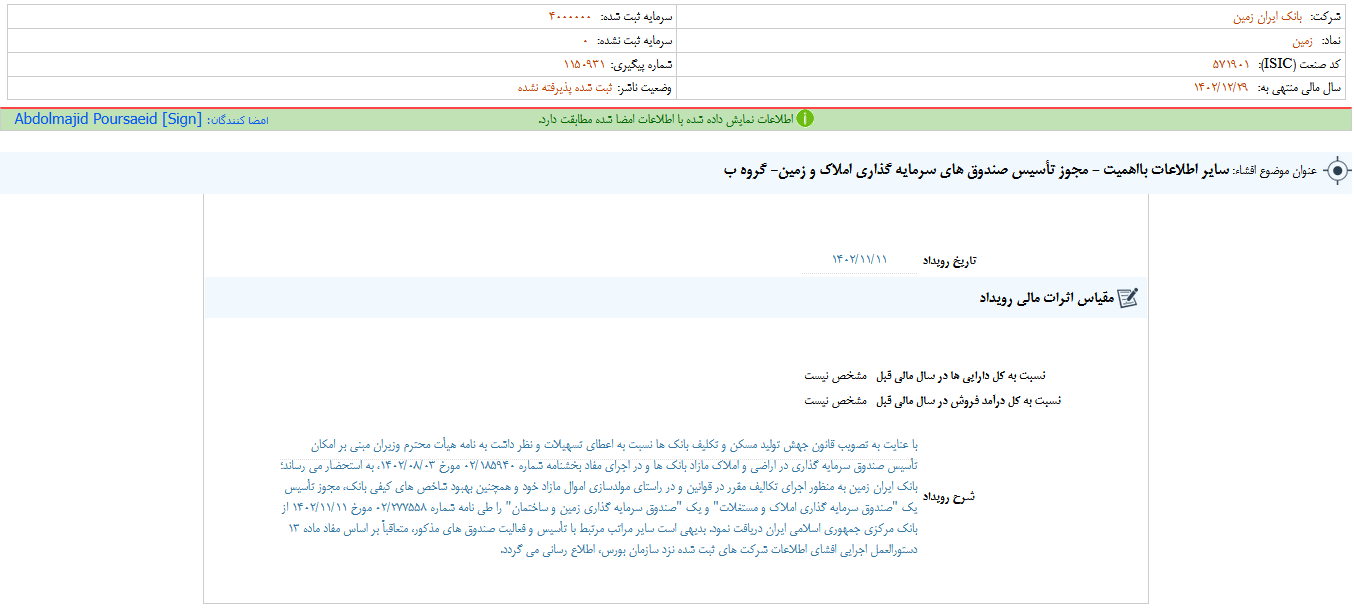Image resolution: width=1354 pixels, height=609 pixels.
Task: Click the ISIC industry code value
Action: point(1231,64)
